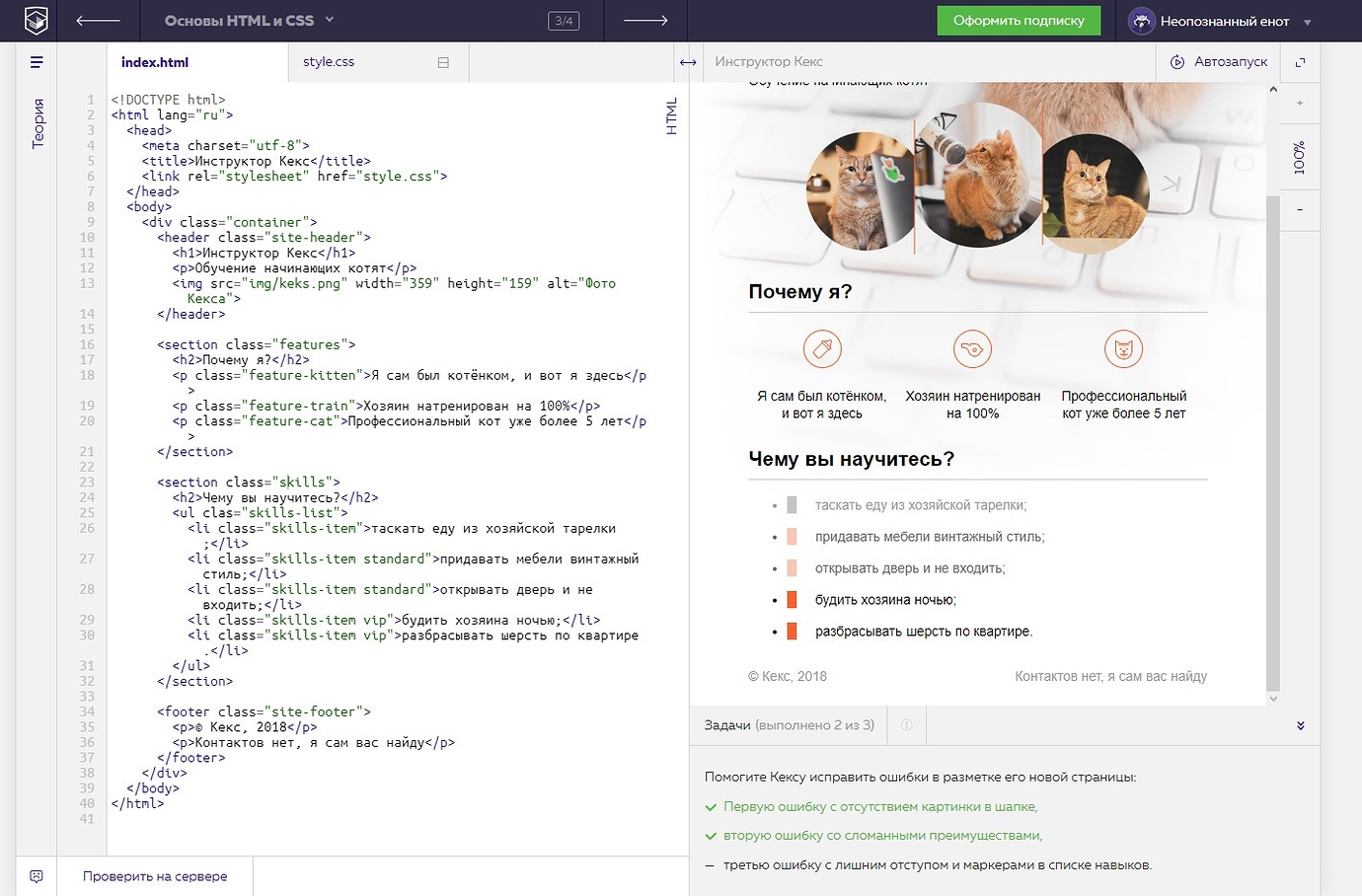Click the info icon next to Задачи
Screen dimensions: 1362x896
906,725
